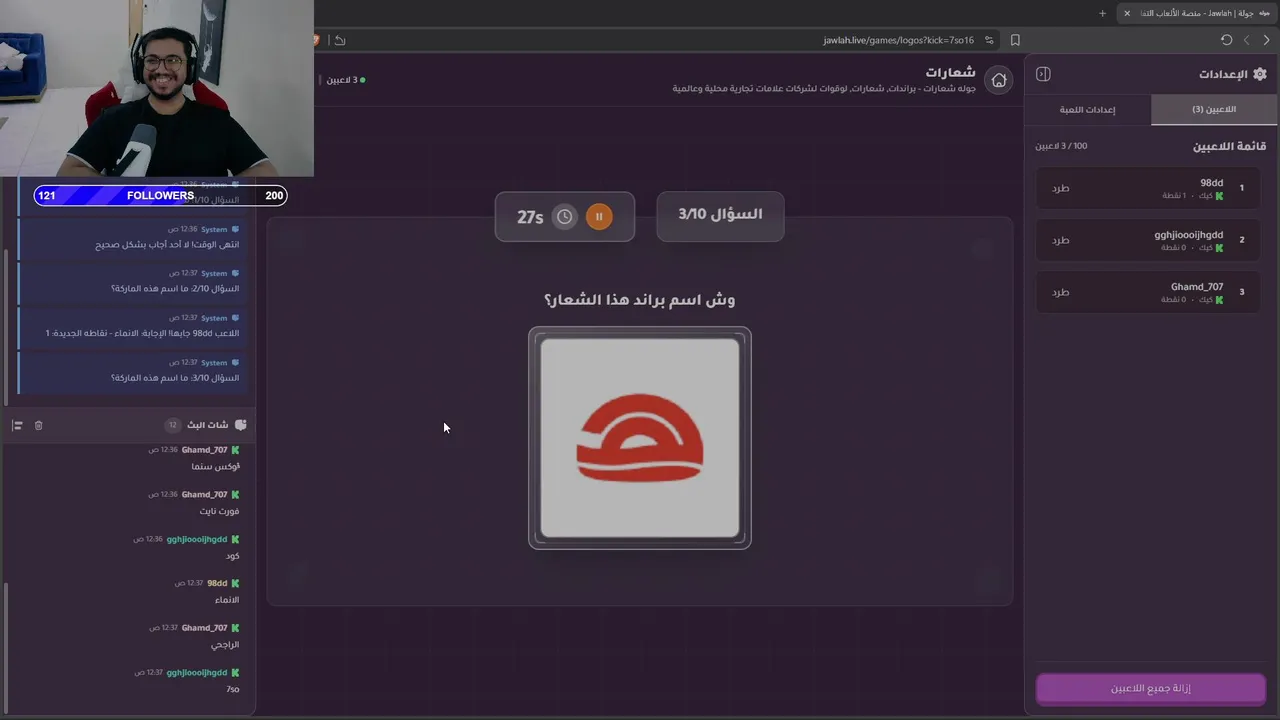Switch to اللاعبين (3) tab
Image resolution: width=1280 pixels, height=720 pixels.
pyautogui.click(x=1214, y=110)
